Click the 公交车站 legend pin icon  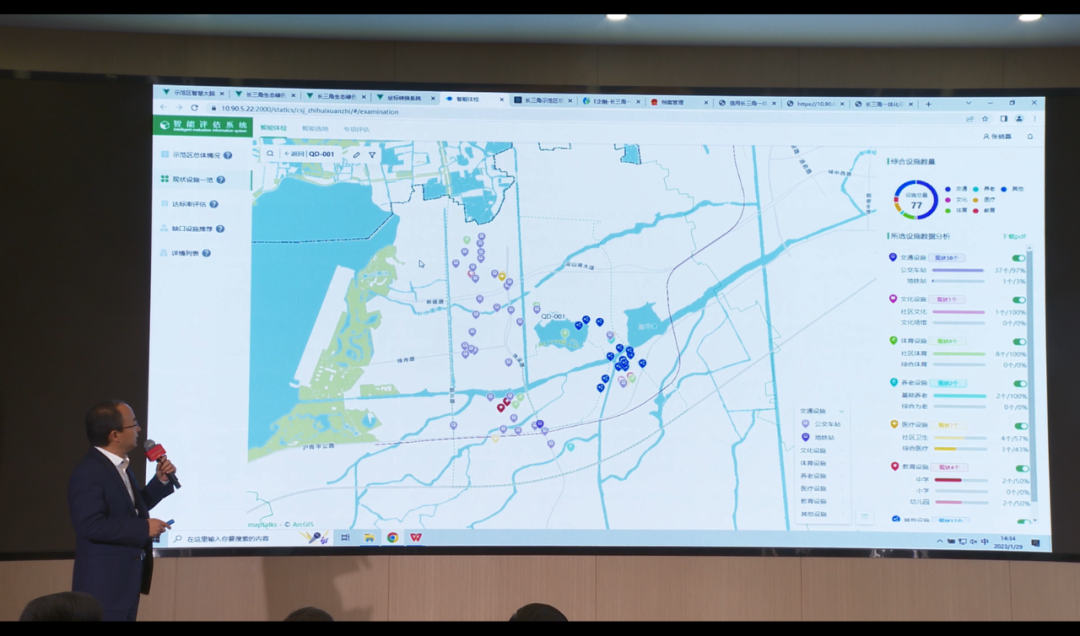coord(805,424)
